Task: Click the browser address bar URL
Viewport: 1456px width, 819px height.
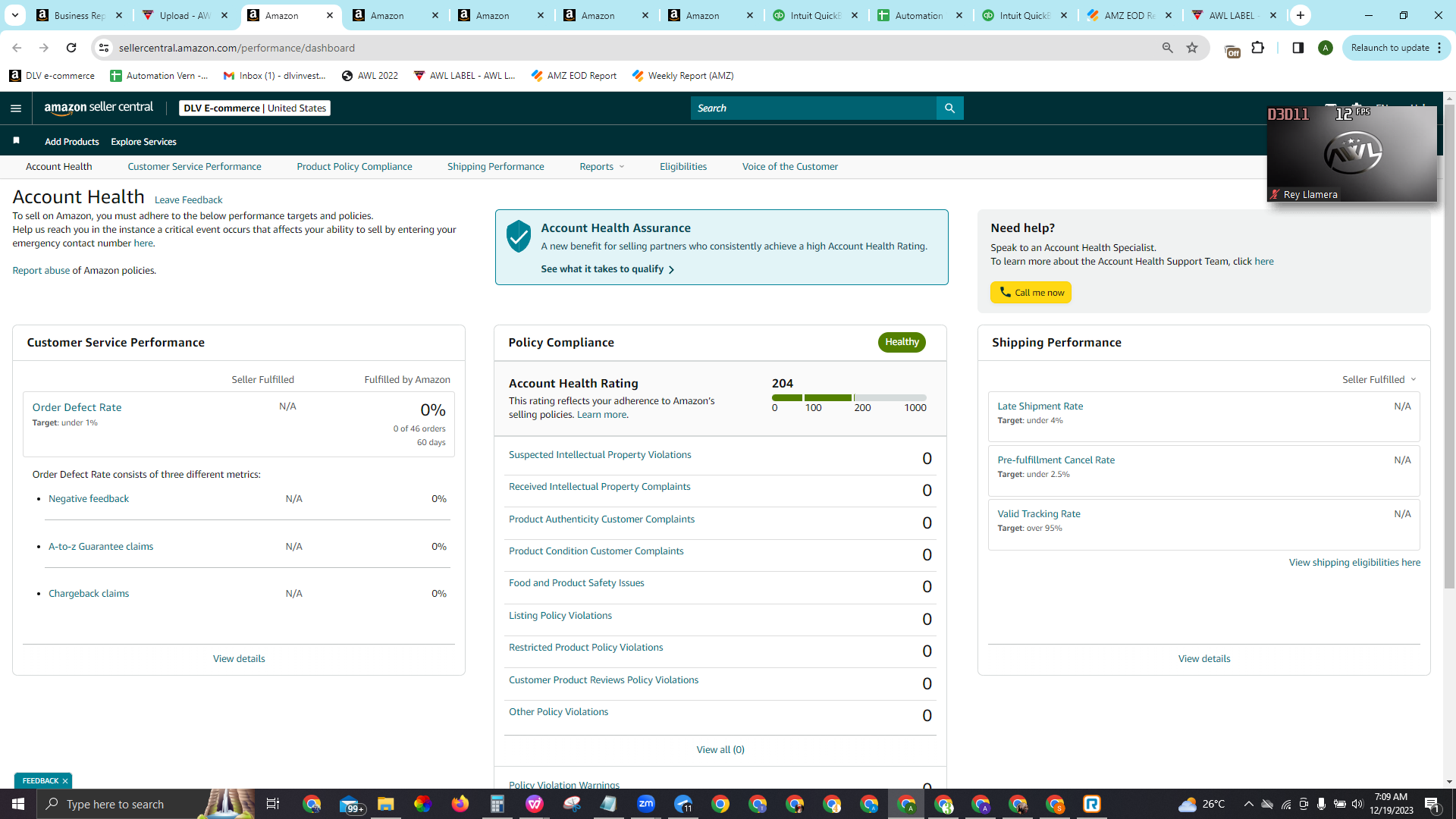Action: click(237, 48)
